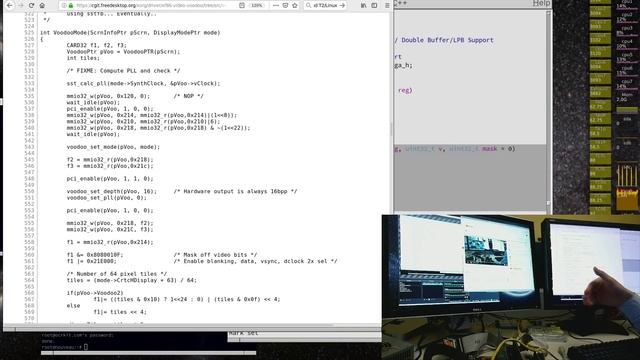Reset the 120% zoom level indicator
Screen dimensions: 640x360
257,5
